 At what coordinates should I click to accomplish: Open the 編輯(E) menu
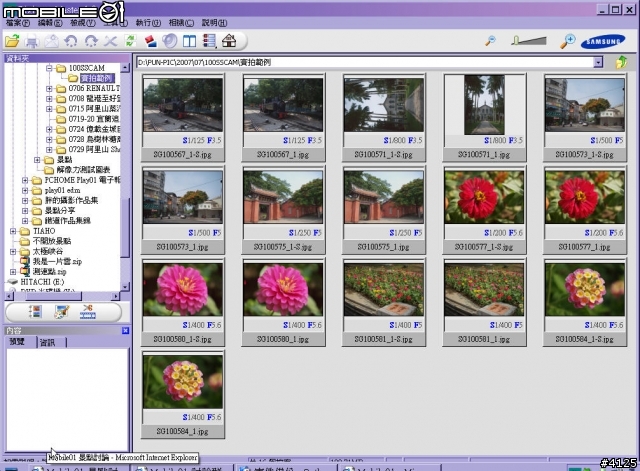(50, 23)
